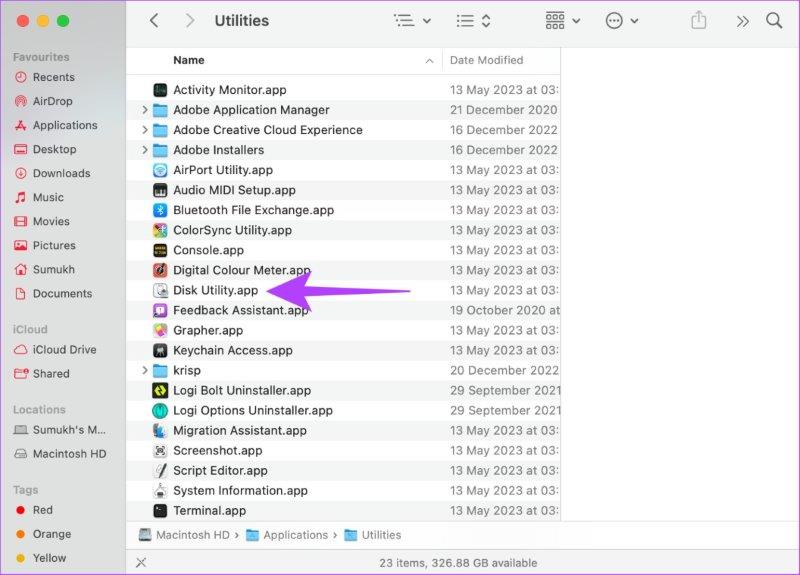800x575 pixels.
Task: Open the indented list view options dropdown
Action: point(413,21)
